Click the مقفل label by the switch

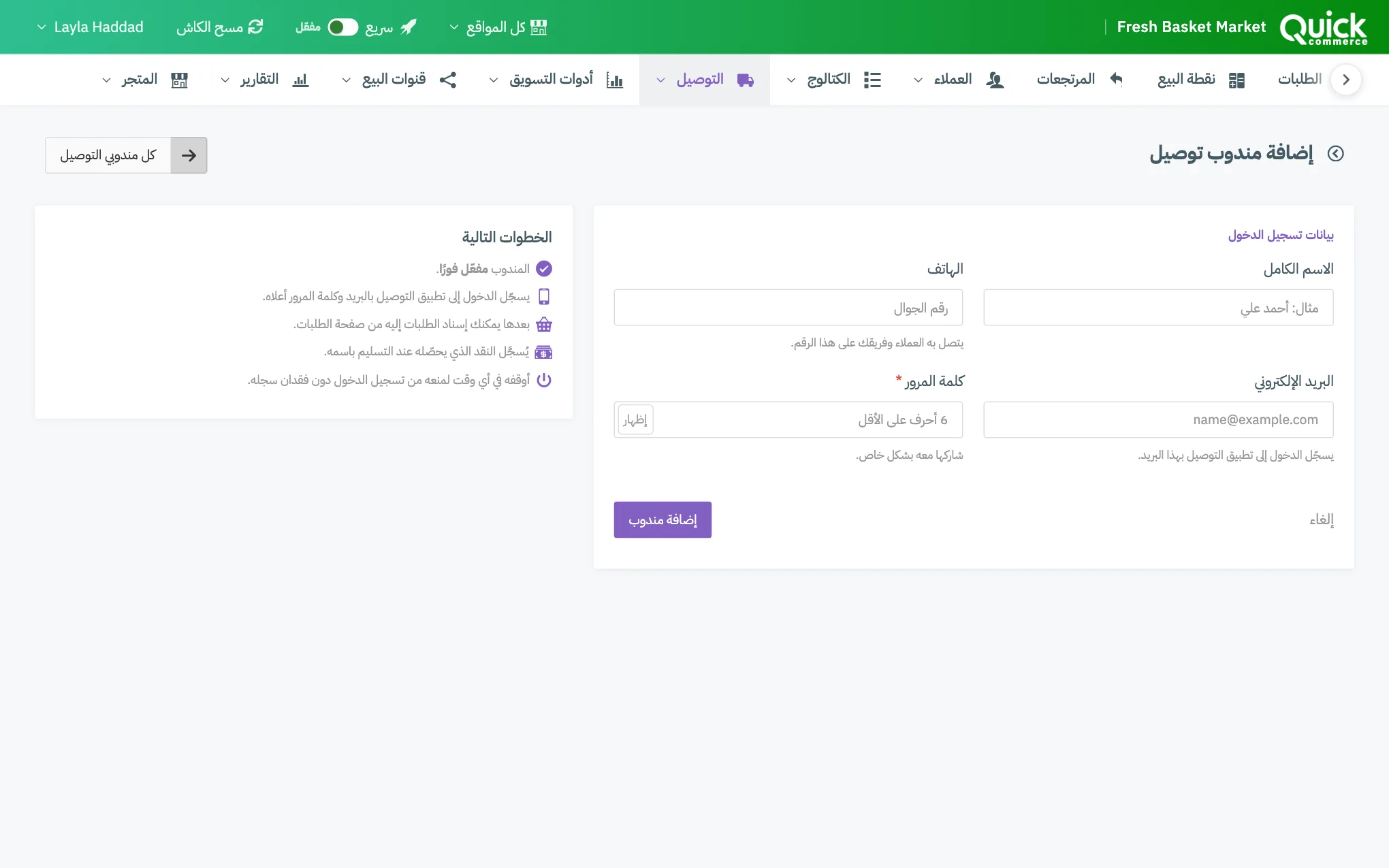click(308, 27)
